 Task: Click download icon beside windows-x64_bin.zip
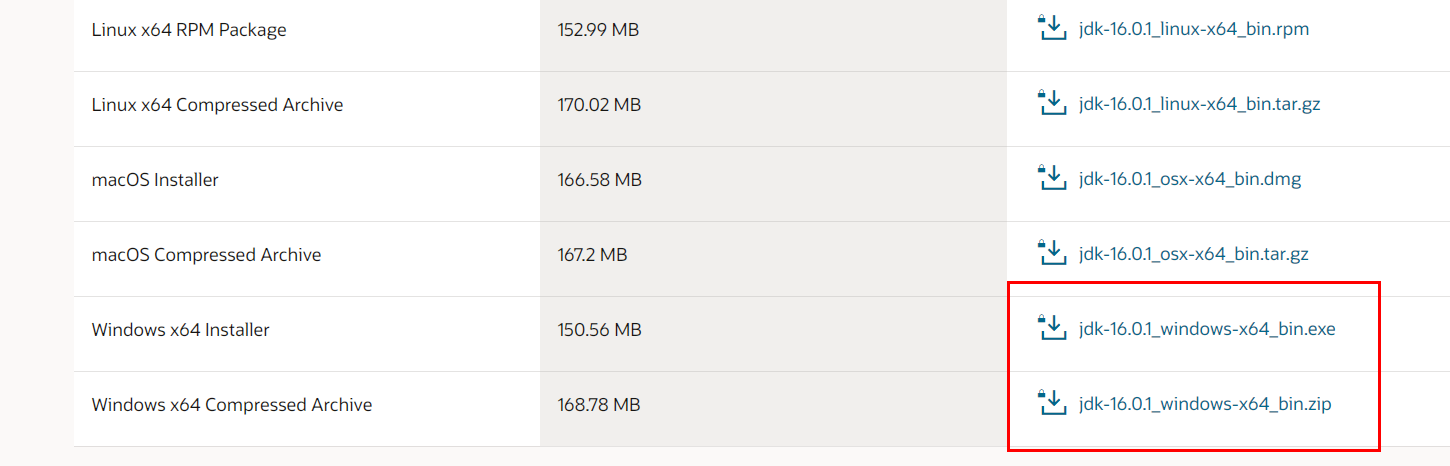[1053, 403]
